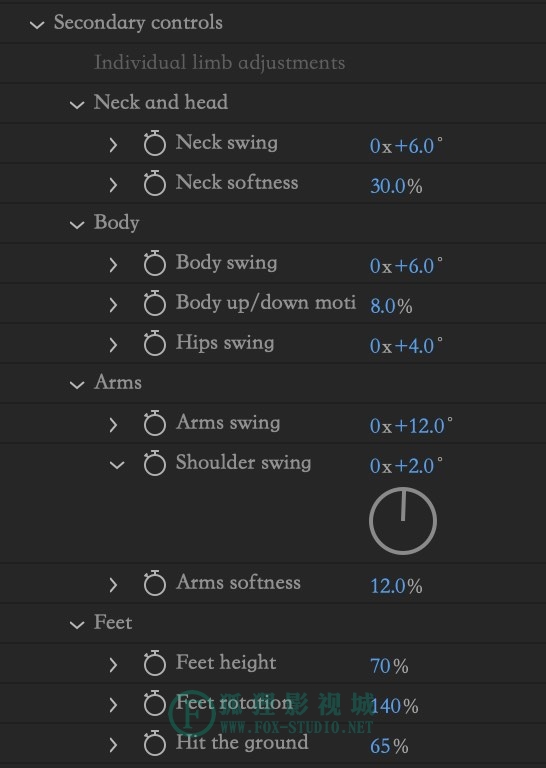Enable the Feet height stopwatch

click(155, 663)
